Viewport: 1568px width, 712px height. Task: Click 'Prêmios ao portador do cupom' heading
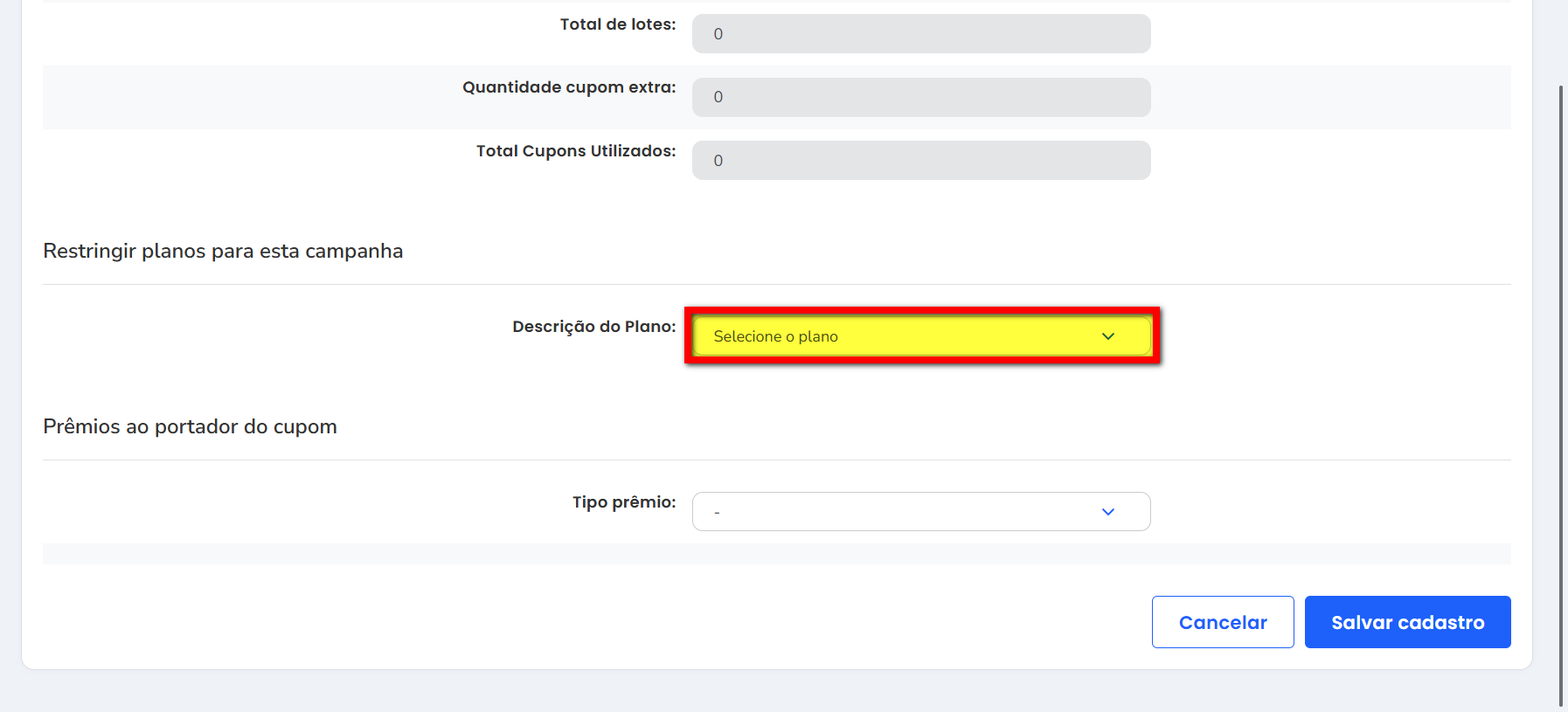point(190,427)
